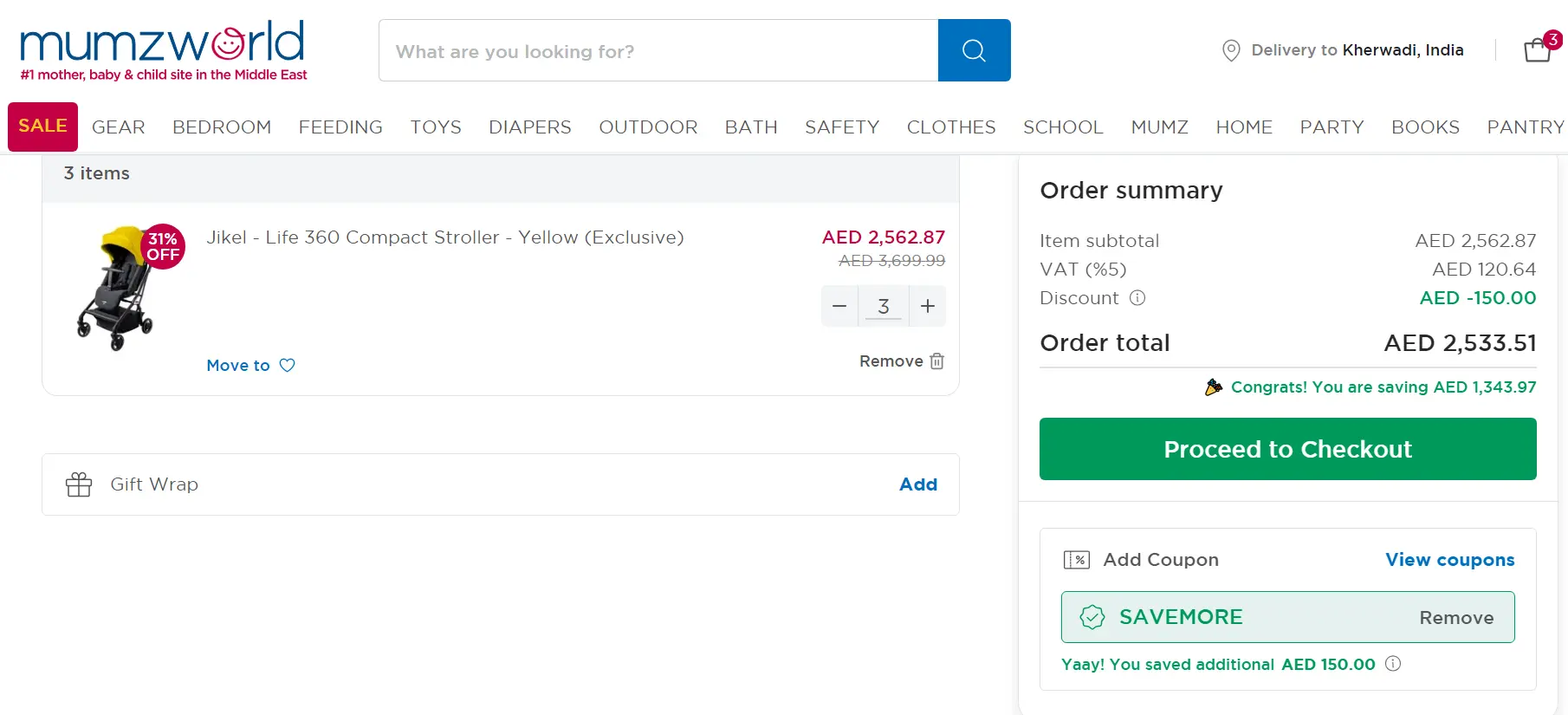
Task: Click the delivery location pin icon
Action: tap(1230, 50)
